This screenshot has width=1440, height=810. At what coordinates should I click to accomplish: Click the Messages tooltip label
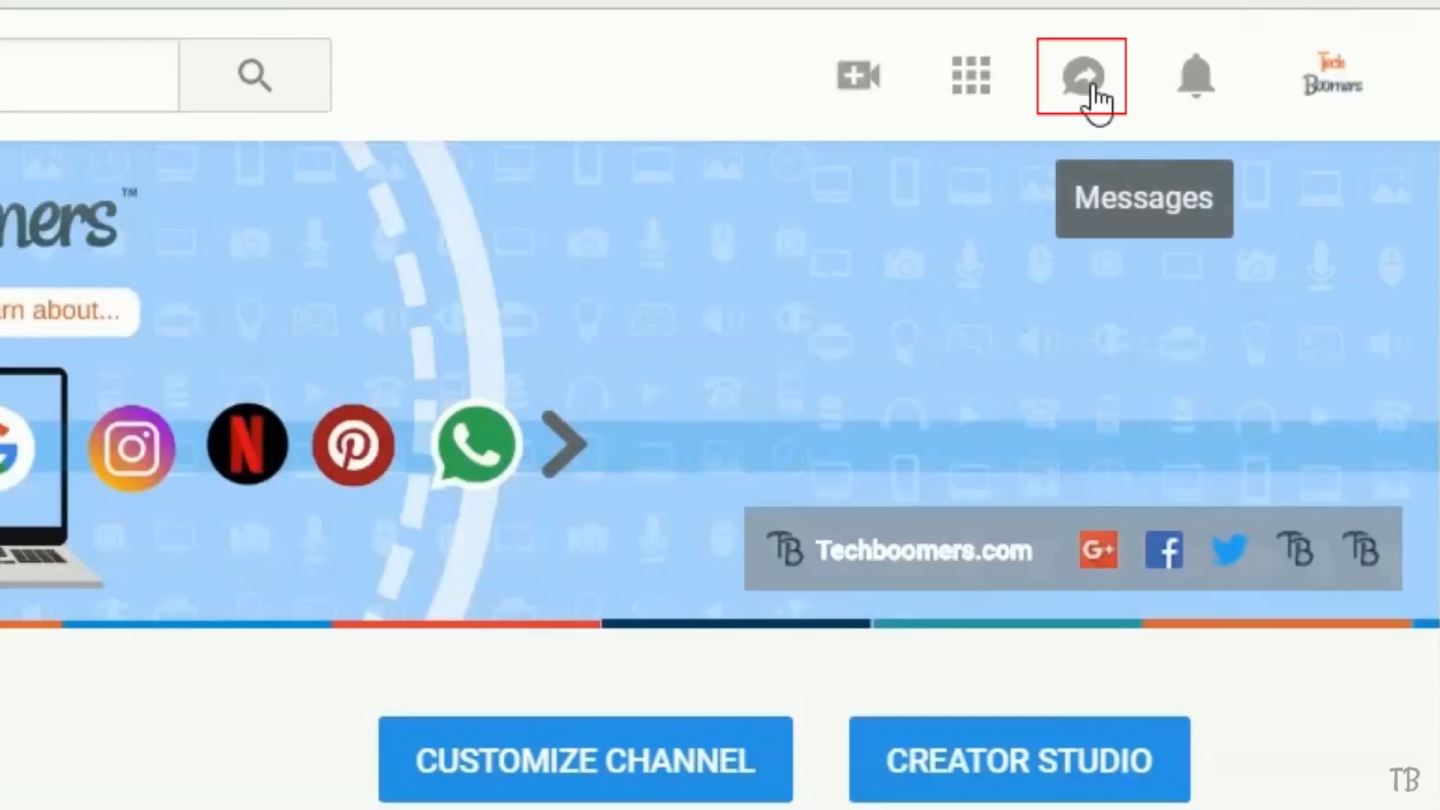pyautogui.click(x=1143, y=198)
